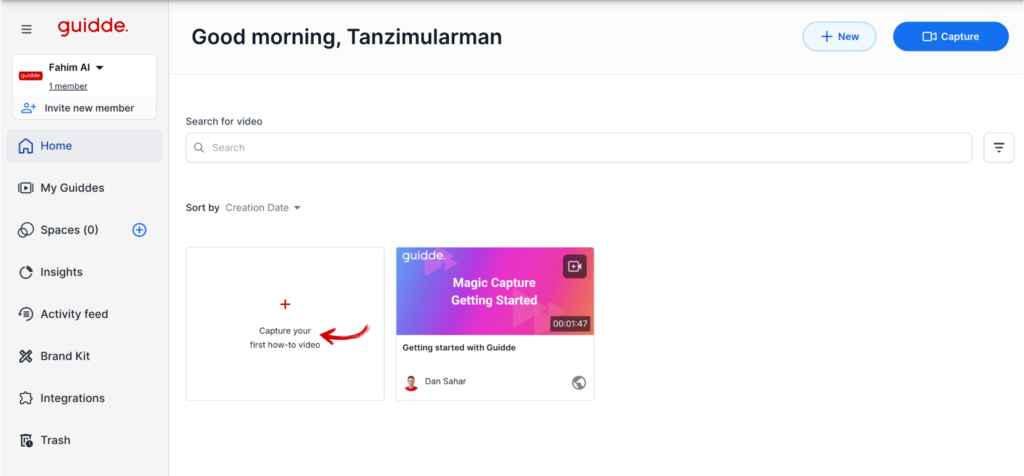Open the Activity feed
The height and width of the screenshot is (476, 1024).
(74, 314)
